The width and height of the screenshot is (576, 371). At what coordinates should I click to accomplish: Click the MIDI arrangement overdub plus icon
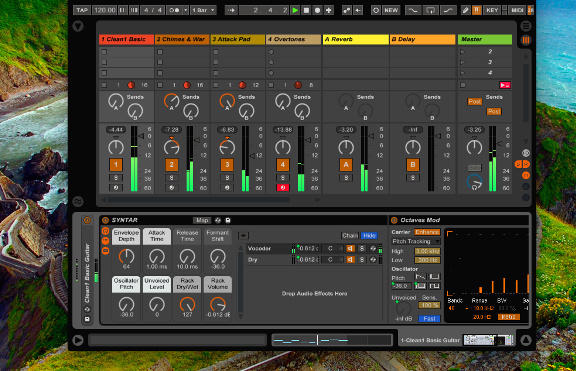pyautogui.click(x=329, y=10)
